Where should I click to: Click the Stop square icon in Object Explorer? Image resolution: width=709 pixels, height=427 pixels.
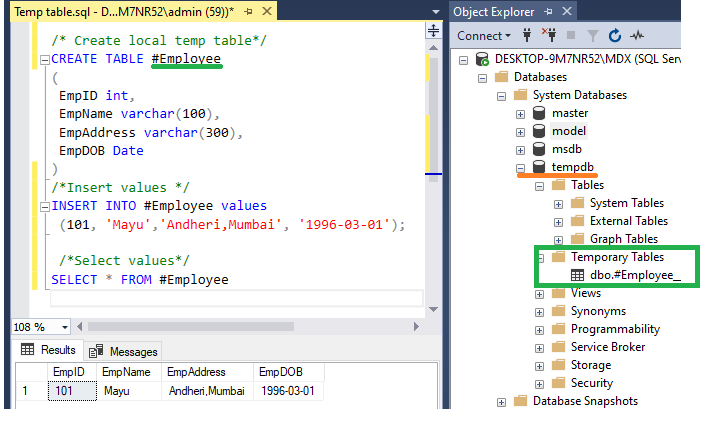[571, 35]
